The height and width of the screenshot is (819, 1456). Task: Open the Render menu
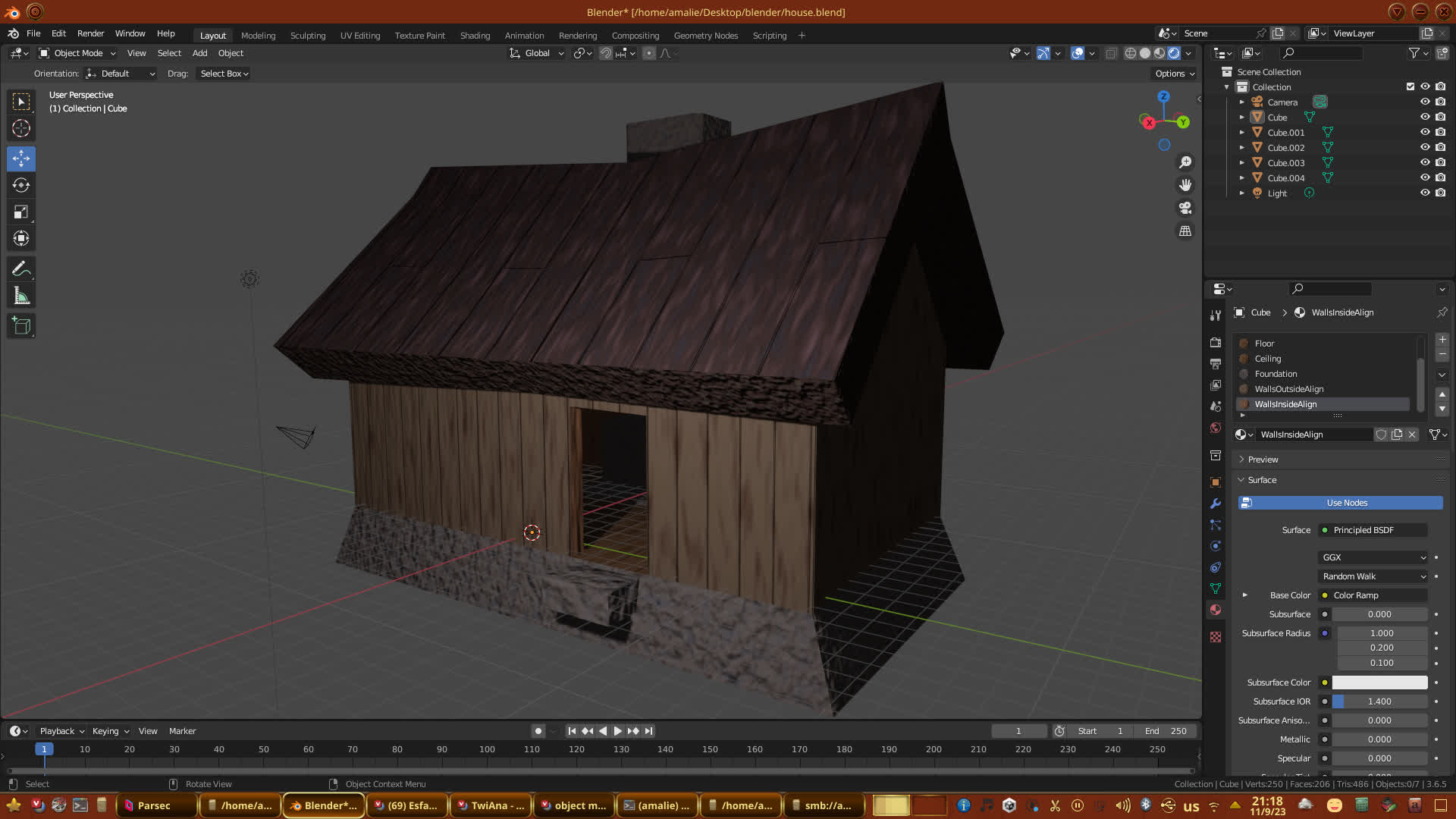point(90,33)
